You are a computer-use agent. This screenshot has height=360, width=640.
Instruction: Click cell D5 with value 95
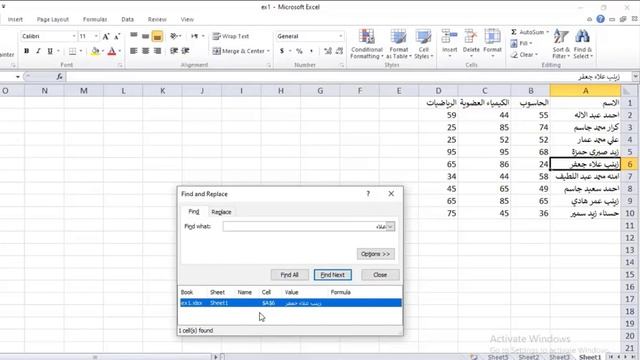tap(438, 152)
